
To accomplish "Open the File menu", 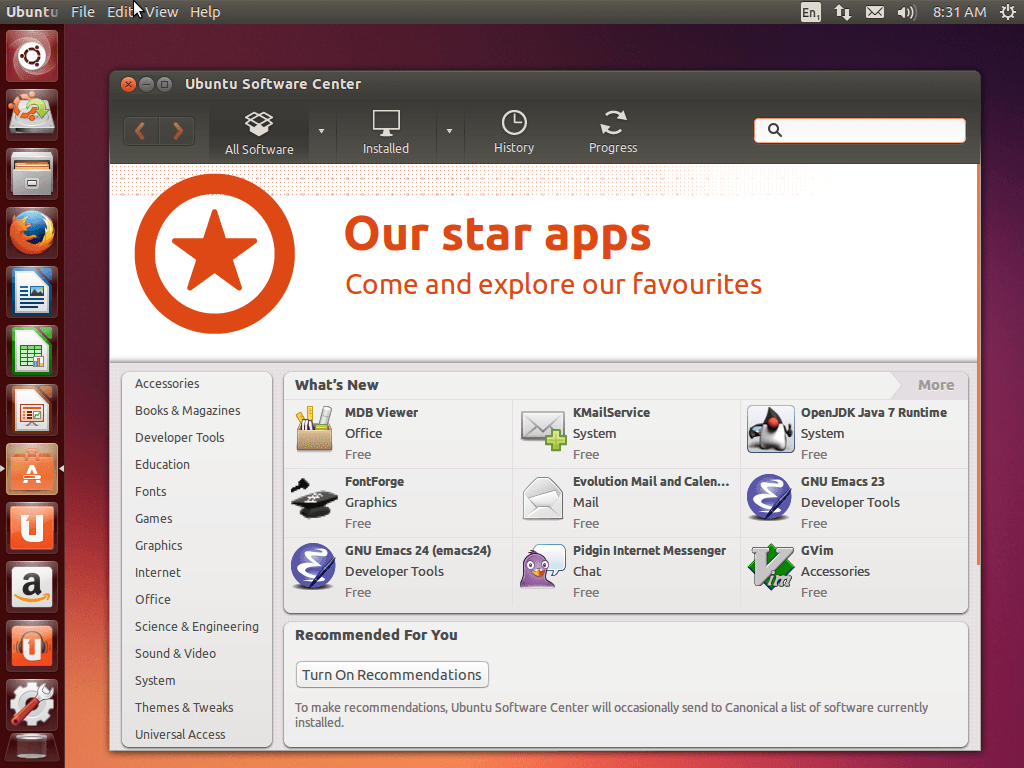I will [83, 12].
